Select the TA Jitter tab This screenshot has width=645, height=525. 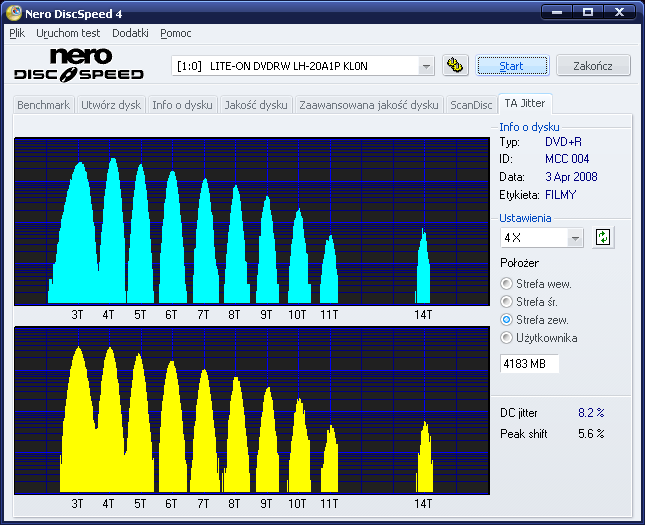tap(525, 103)
